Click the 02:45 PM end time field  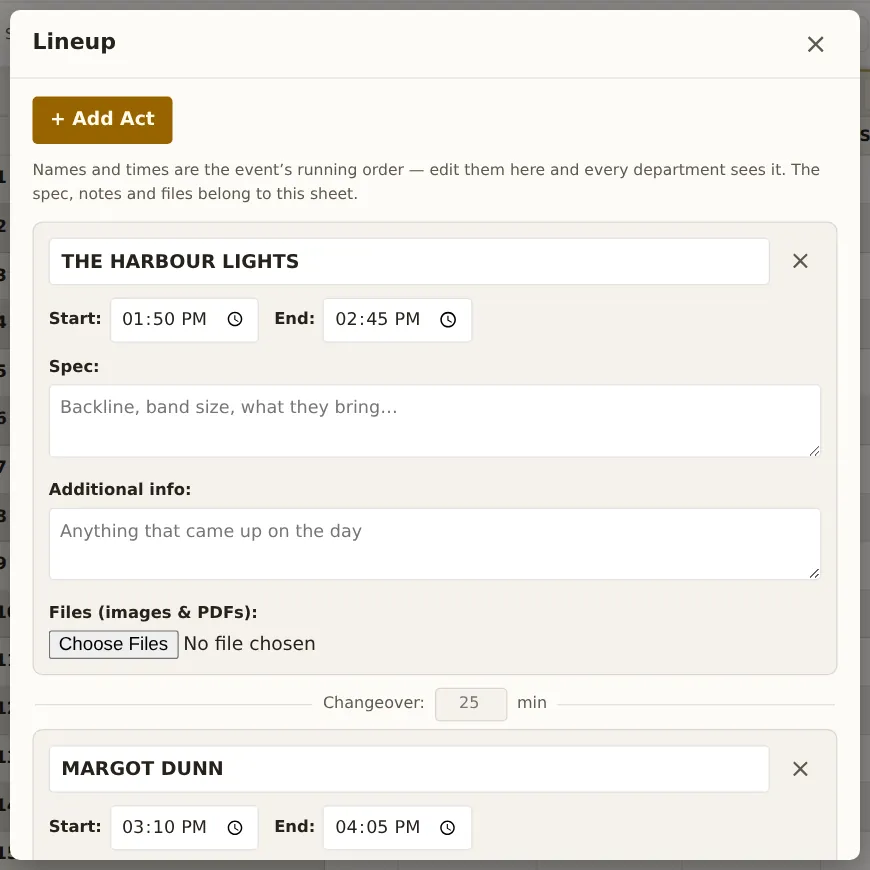pos(397,320)
